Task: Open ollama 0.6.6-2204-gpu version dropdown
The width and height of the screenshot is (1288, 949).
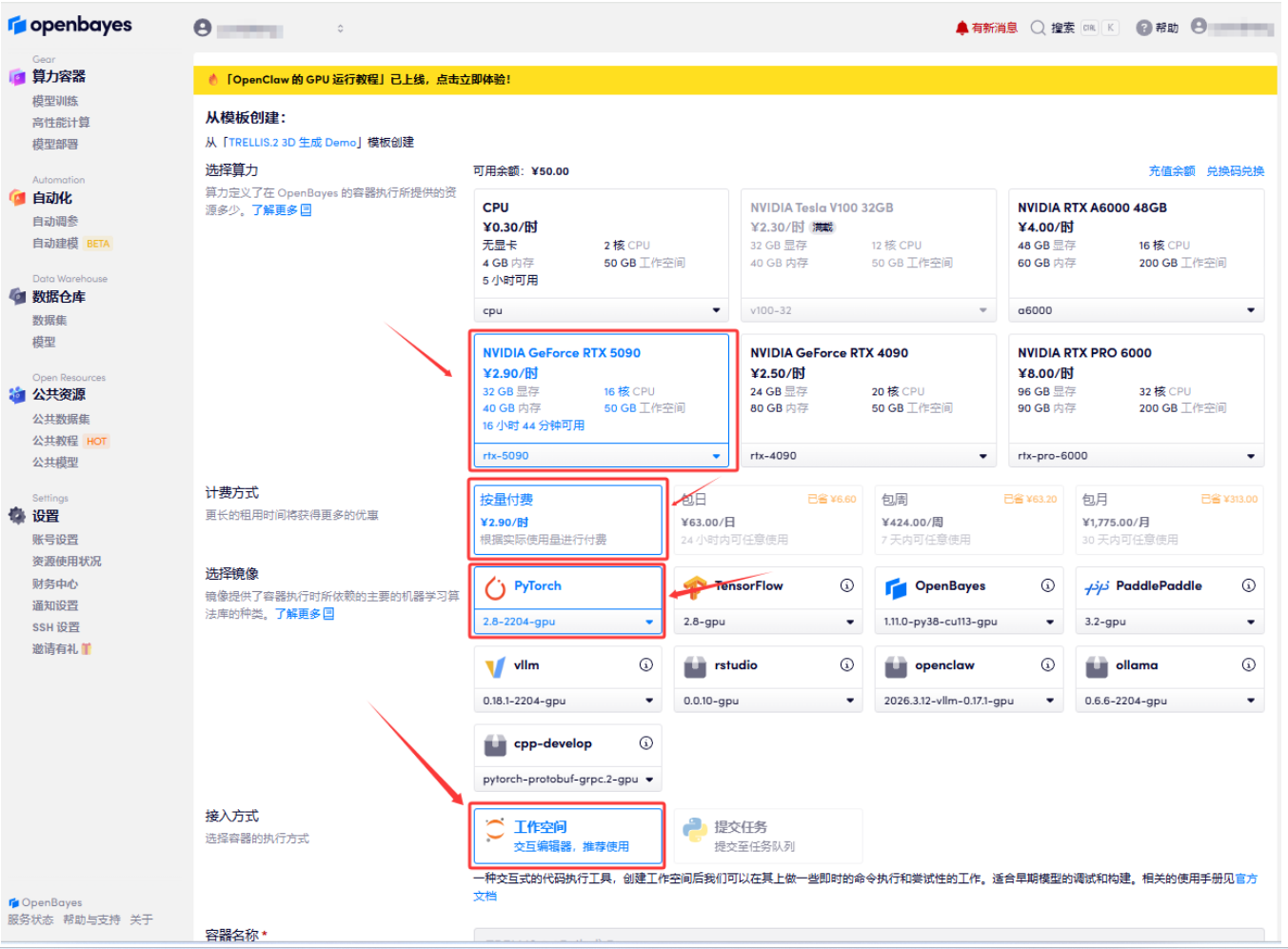Action: tap(1170, 701)
